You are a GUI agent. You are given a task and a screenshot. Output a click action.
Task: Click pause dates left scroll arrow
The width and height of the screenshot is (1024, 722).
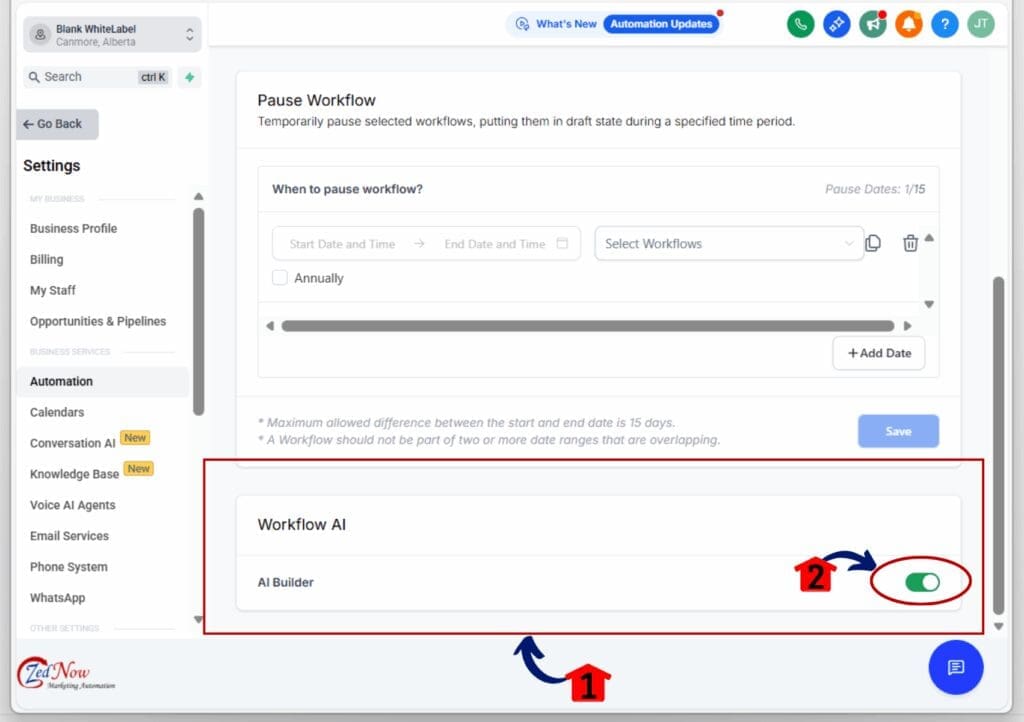tap(270, 326)
